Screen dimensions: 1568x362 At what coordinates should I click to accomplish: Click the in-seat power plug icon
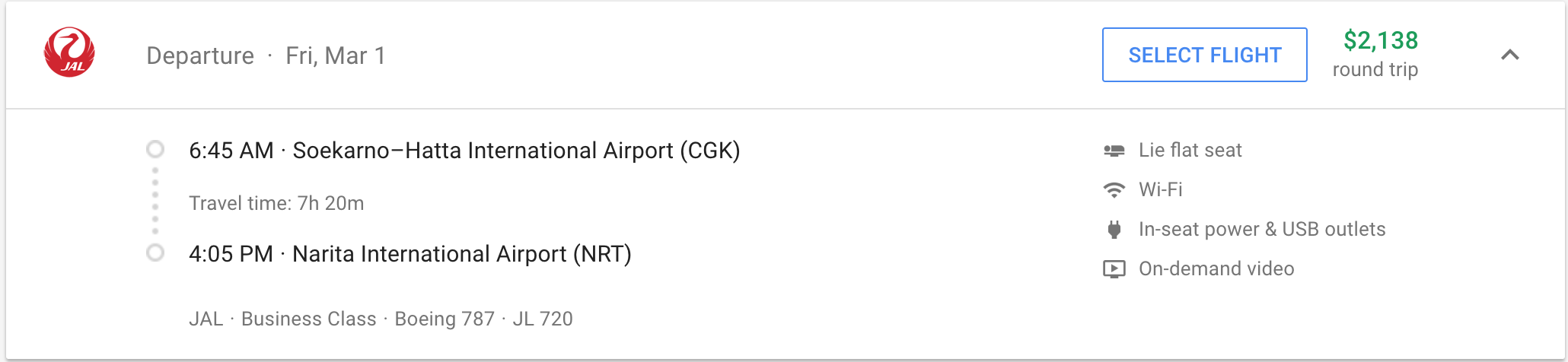(x=1114, y=230)
